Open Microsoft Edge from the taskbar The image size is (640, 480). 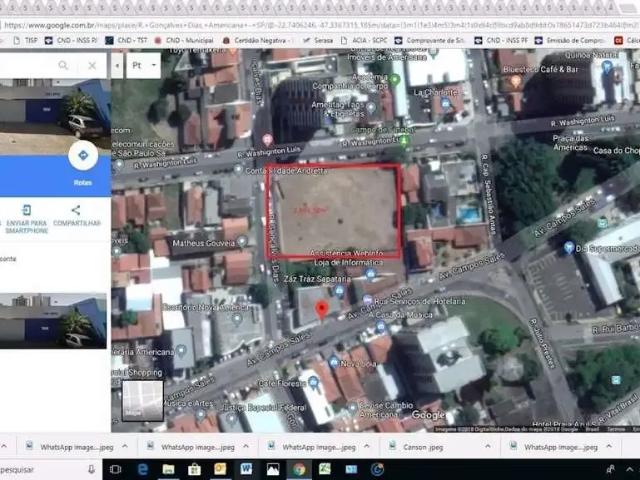click(x=142, y=469)
